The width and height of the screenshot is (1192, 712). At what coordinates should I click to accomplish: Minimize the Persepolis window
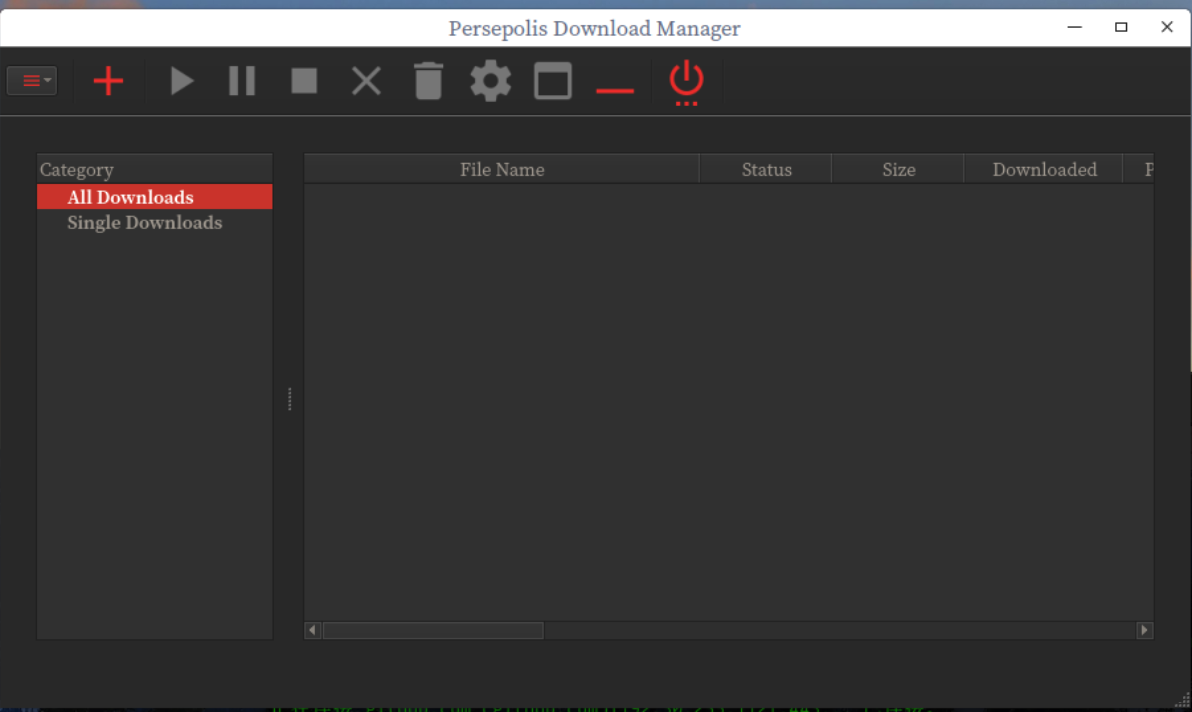click(x=1074, y=27)
